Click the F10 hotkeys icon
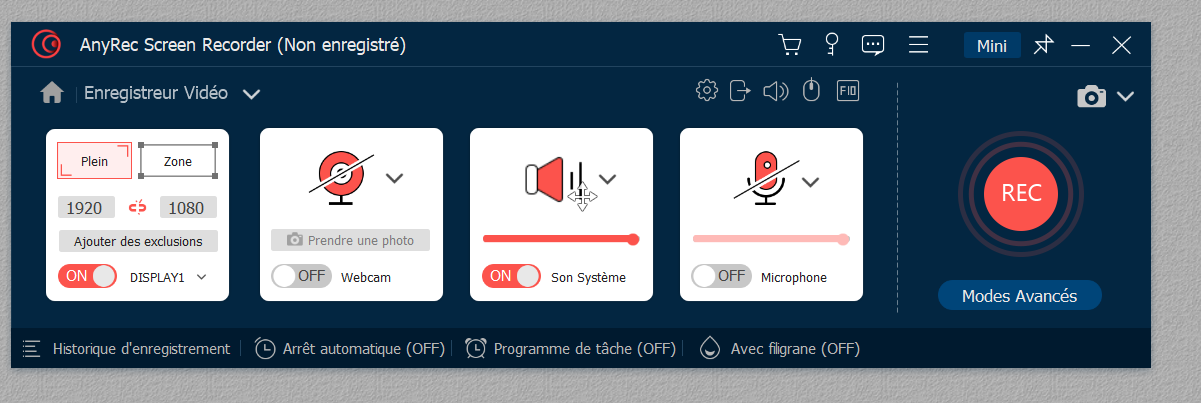 [848, 90]
